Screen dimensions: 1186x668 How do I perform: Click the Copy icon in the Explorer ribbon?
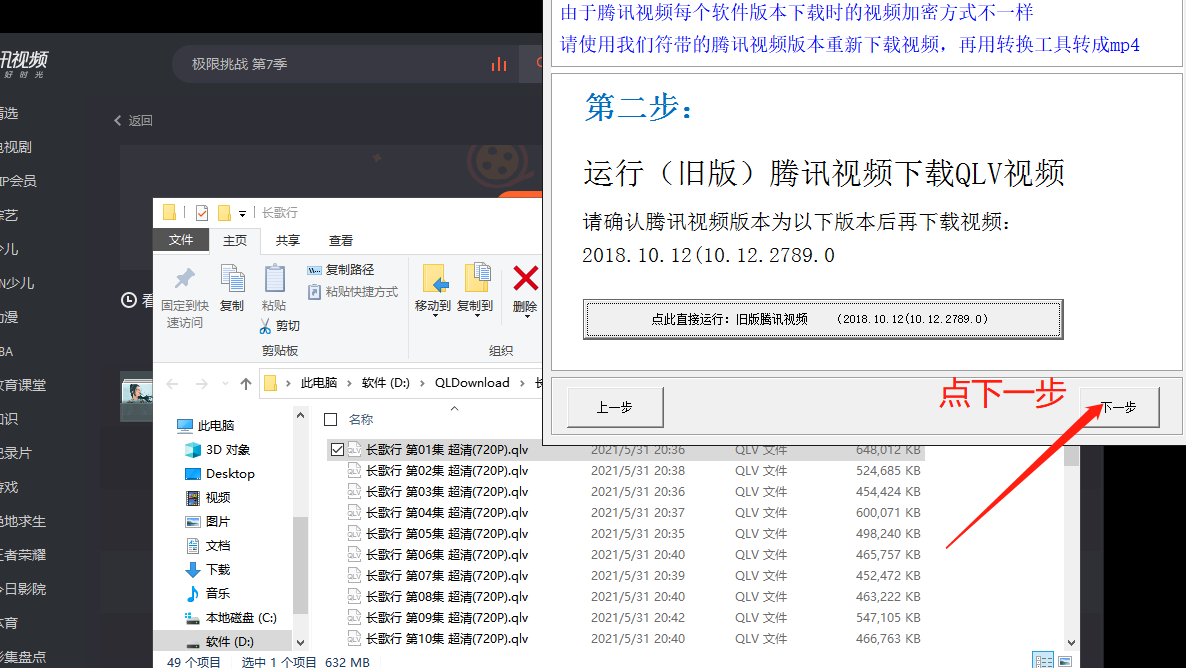click(x=232, y=278)
